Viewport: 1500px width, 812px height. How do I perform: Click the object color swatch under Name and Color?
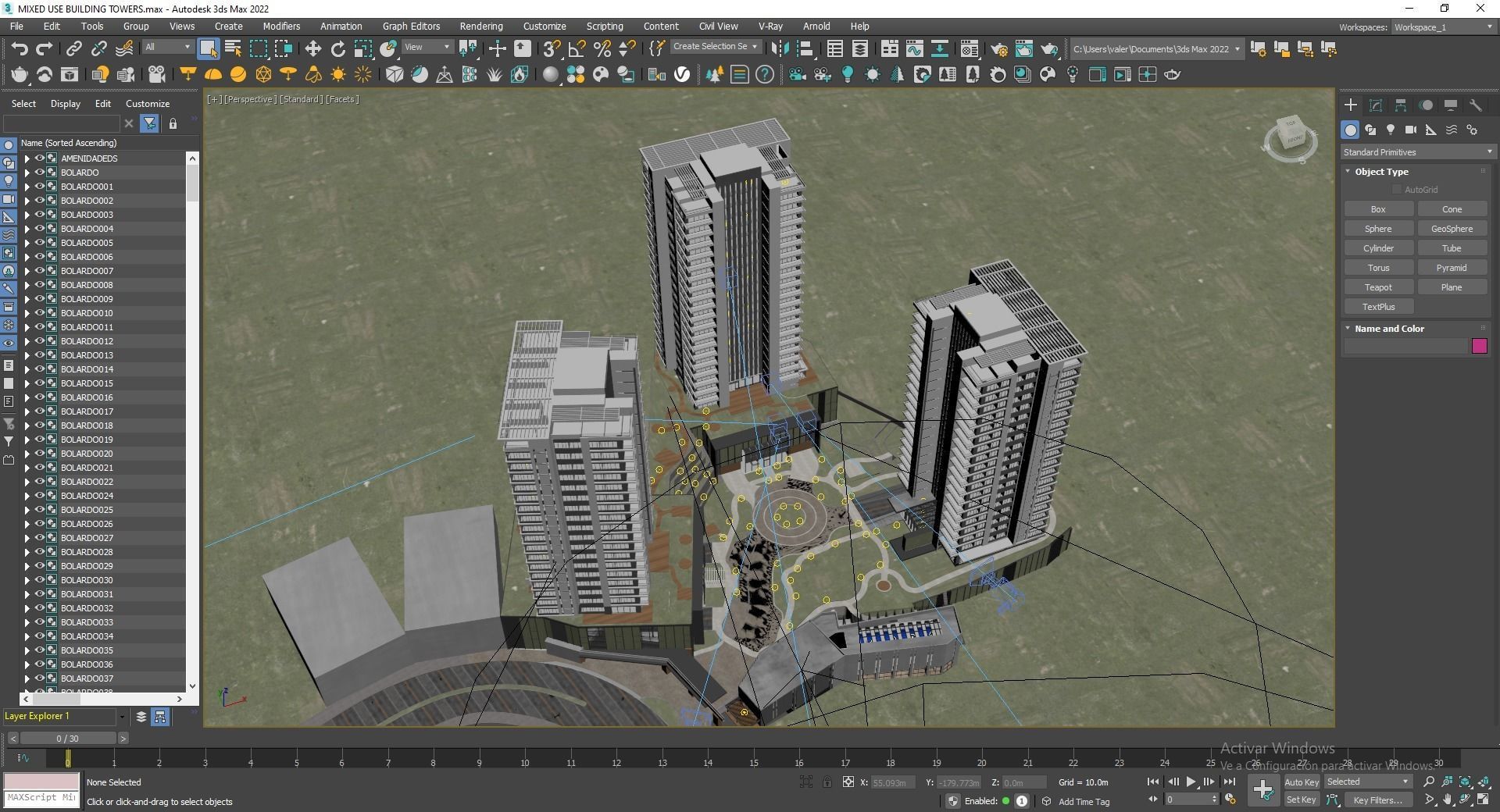(1479, 346)
